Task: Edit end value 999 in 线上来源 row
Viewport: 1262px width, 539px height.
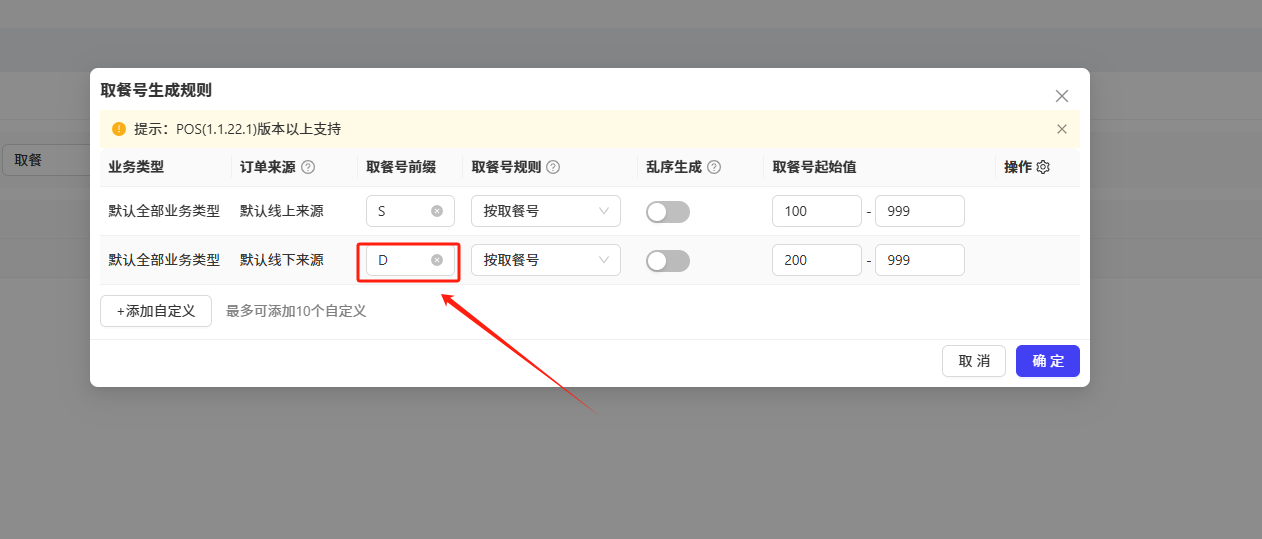Action: pos(920,211)
